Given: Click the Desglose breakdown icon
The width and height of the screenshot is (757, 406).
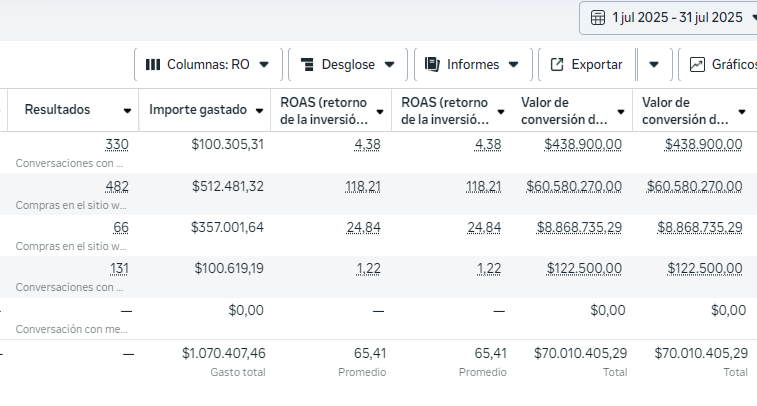Looking at the screenshot, I should (x=307, y=64).
